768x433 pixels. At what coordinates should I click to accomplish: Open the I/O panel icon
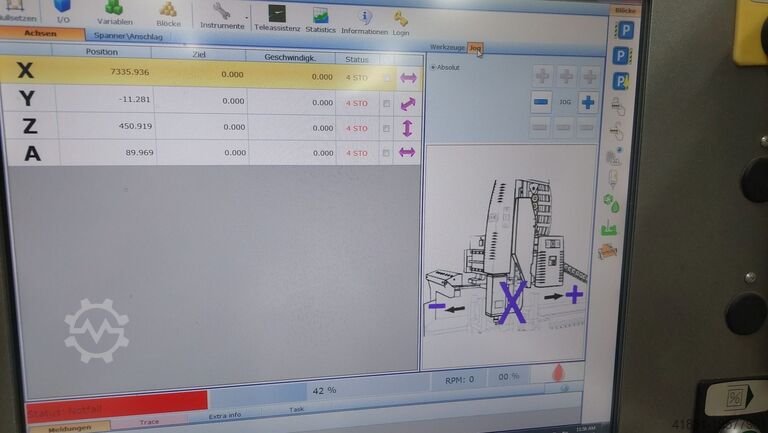[63, 9]
